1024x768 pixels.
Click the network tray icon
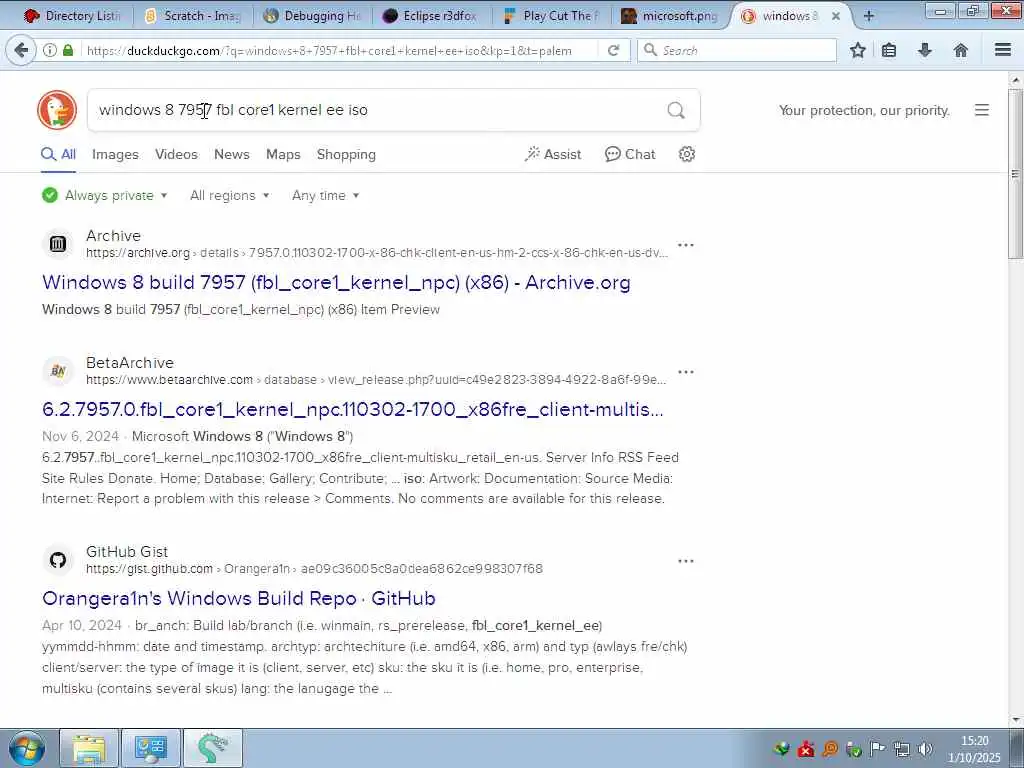coord(902,748)
